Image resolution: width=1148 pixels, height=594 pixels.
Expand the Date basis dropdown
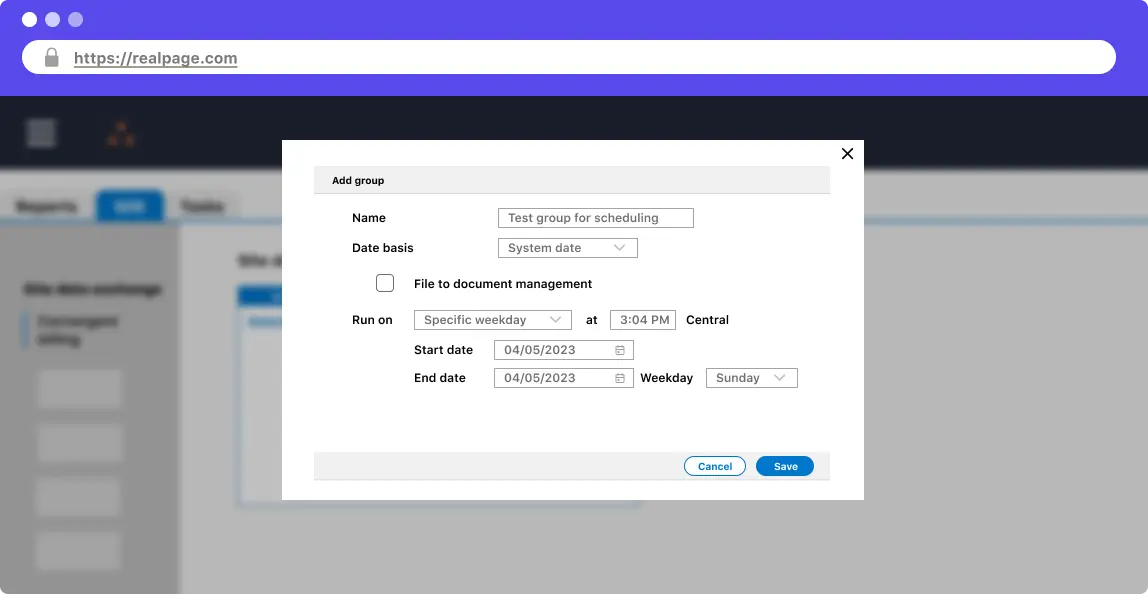(x=567, y=248)
